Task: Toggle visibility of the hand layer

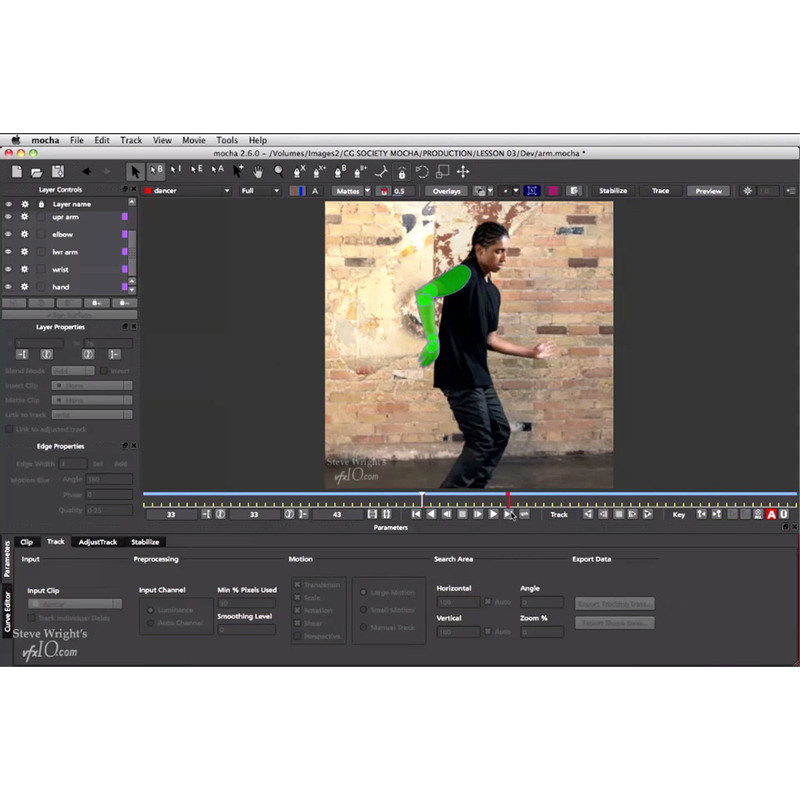Action: 9,287
